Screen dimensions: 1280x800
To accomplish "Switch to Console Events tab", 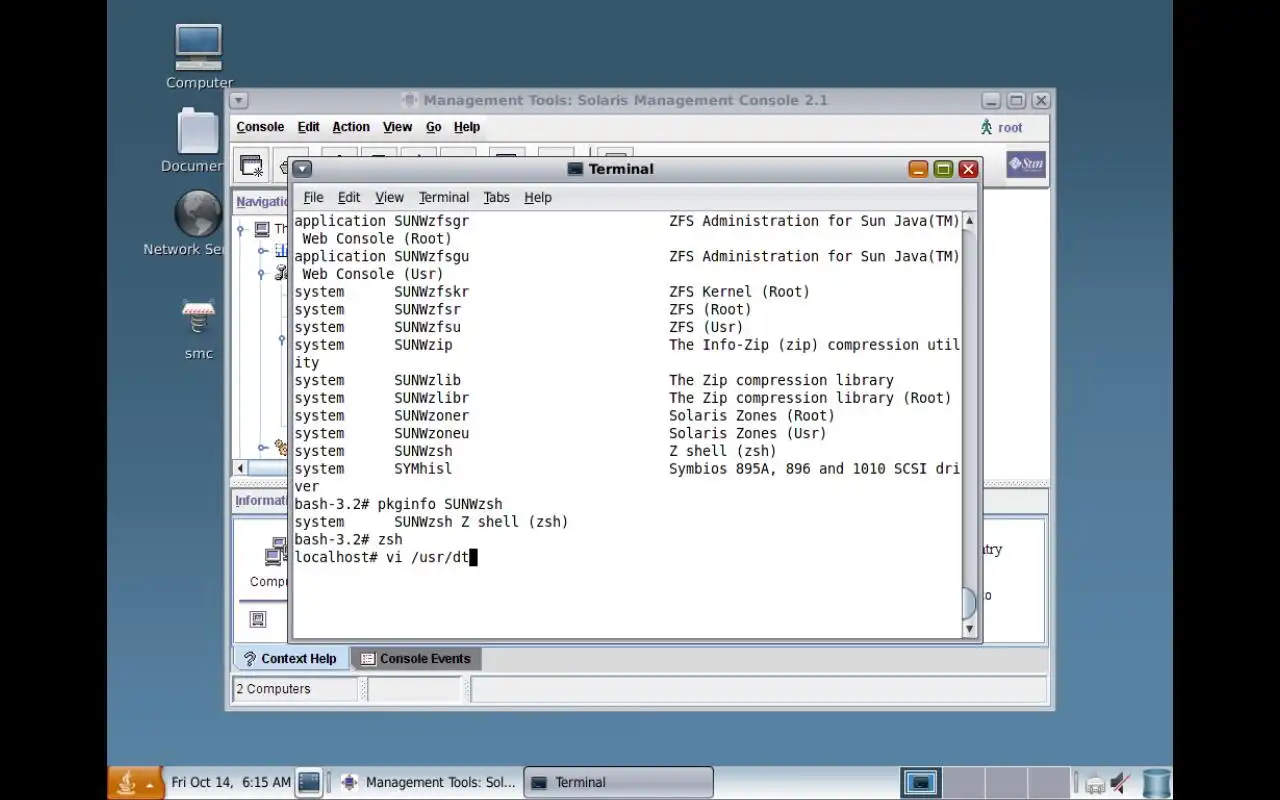I will [x=416, y=658].
